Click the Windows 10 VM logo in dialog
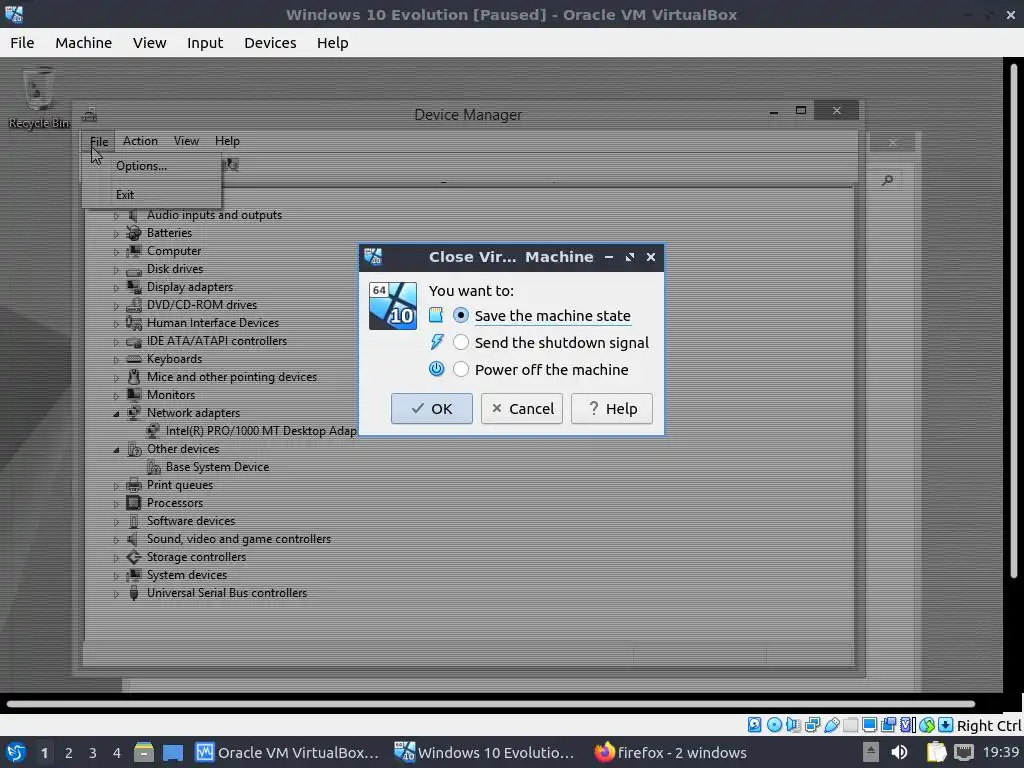The height and width of the screenshot is (768, 1024). [392, 306]
